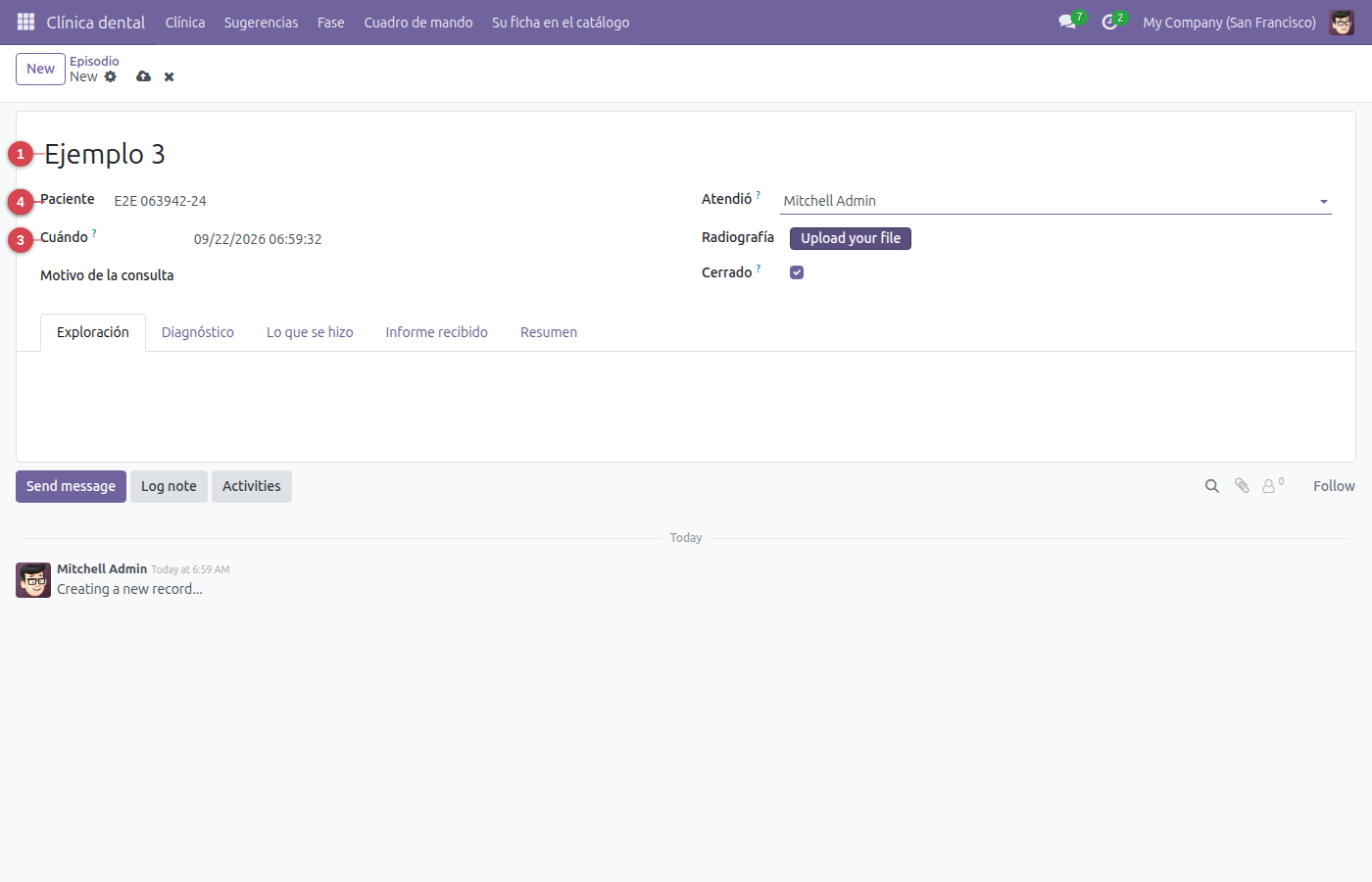Click the New record button
Screen dimensions: 1372x882
pyautogui.click(x=41, y=69)
